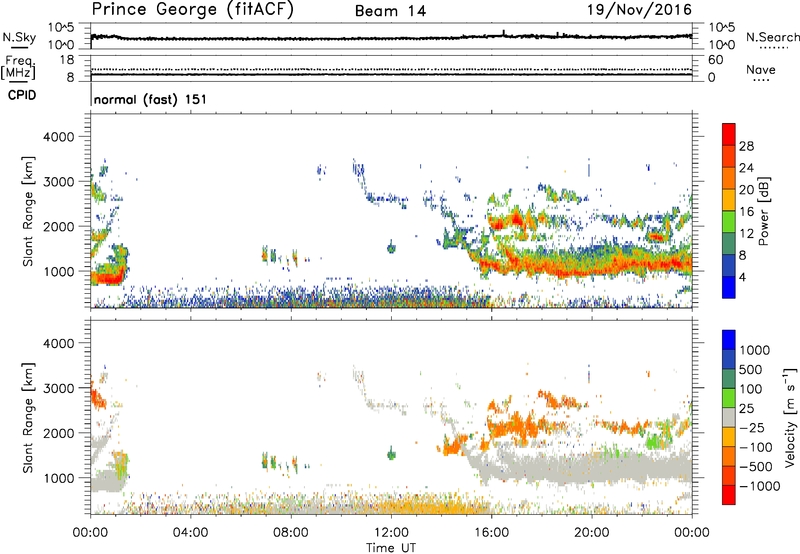Click the 'Slant Range [km]' label on velocity panel
Screen dimensions: 800x554
click(28, 418)
